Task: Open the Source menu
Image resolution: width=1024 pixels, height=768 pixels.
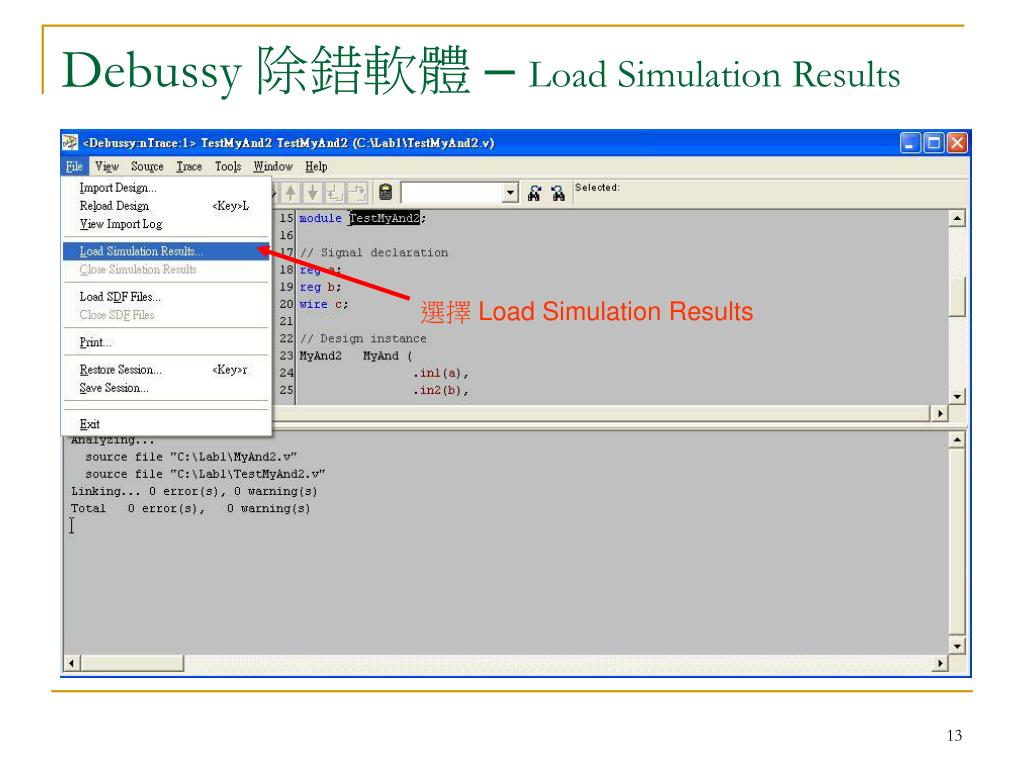Action: [x=147, y=167]
